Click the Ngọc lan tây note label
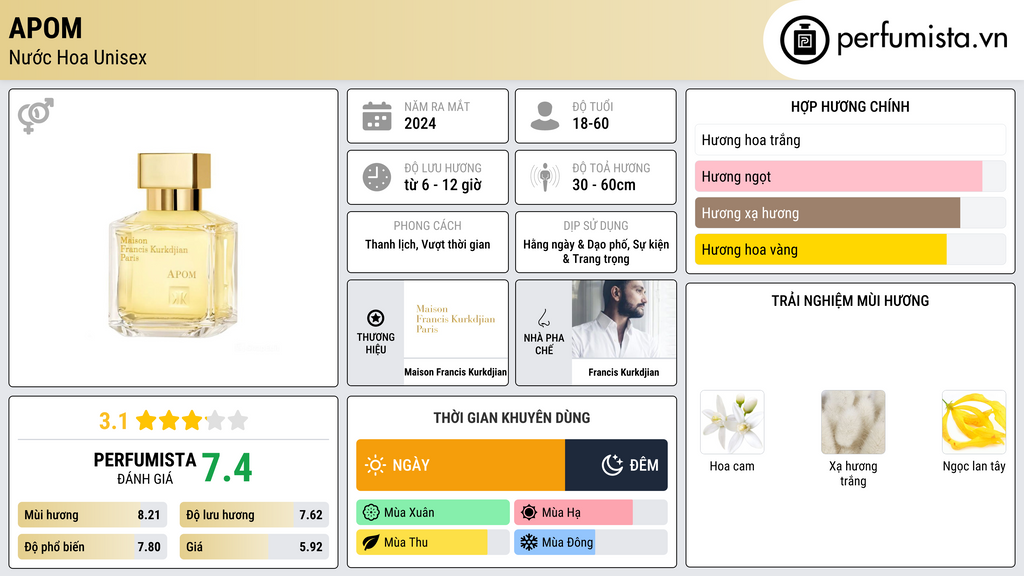The image size is (1024, 576). (974, 466)
